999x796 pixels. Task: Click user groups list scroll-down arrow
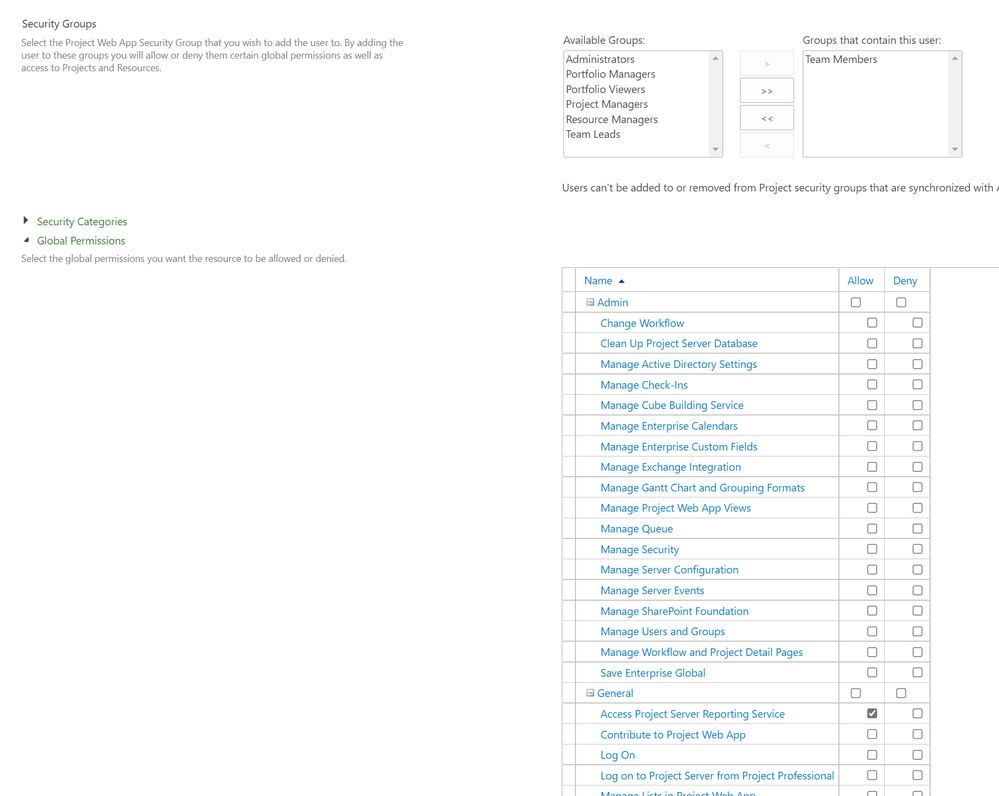954,150
